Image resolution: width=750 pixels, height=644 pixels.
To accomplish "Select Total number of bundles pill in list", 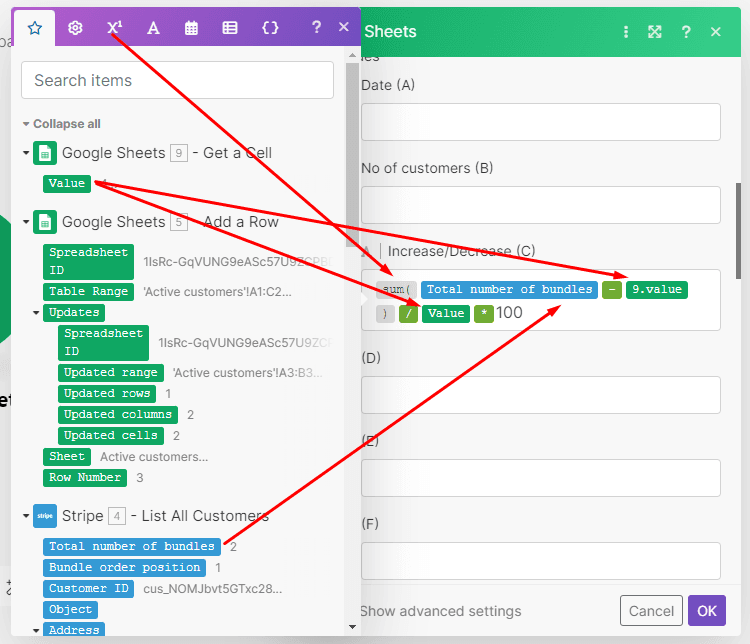I will [132, 547].
